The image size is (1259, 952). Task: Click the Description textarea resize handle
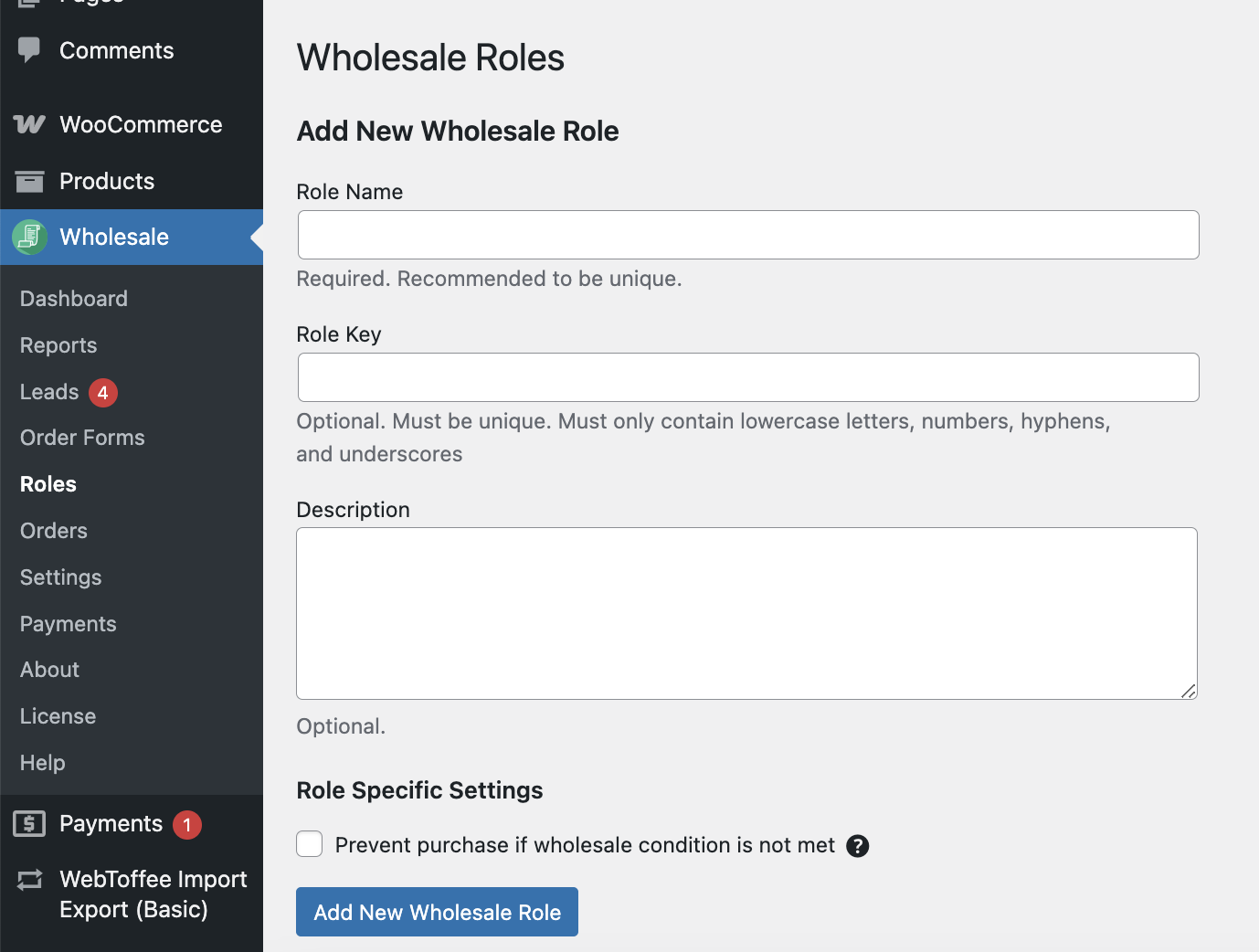point(1188,691)
